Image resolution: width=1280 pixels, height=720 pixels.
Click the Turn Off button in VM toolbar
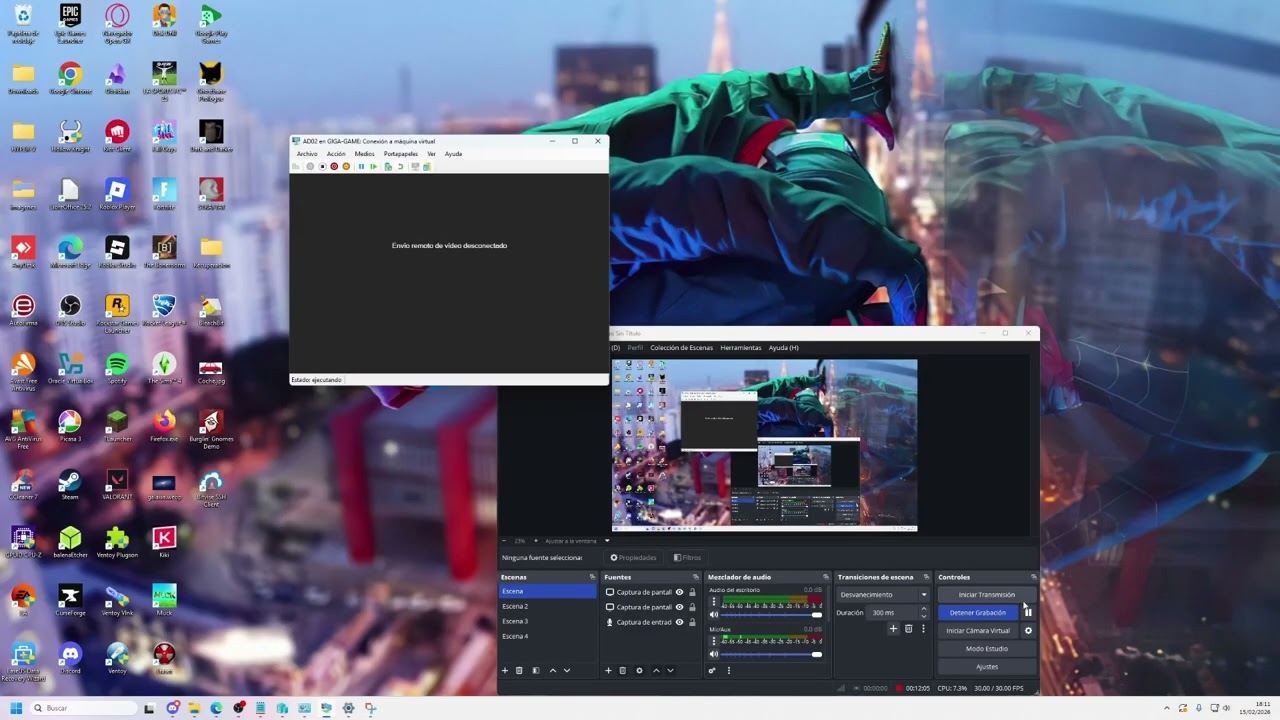point(322,166)
